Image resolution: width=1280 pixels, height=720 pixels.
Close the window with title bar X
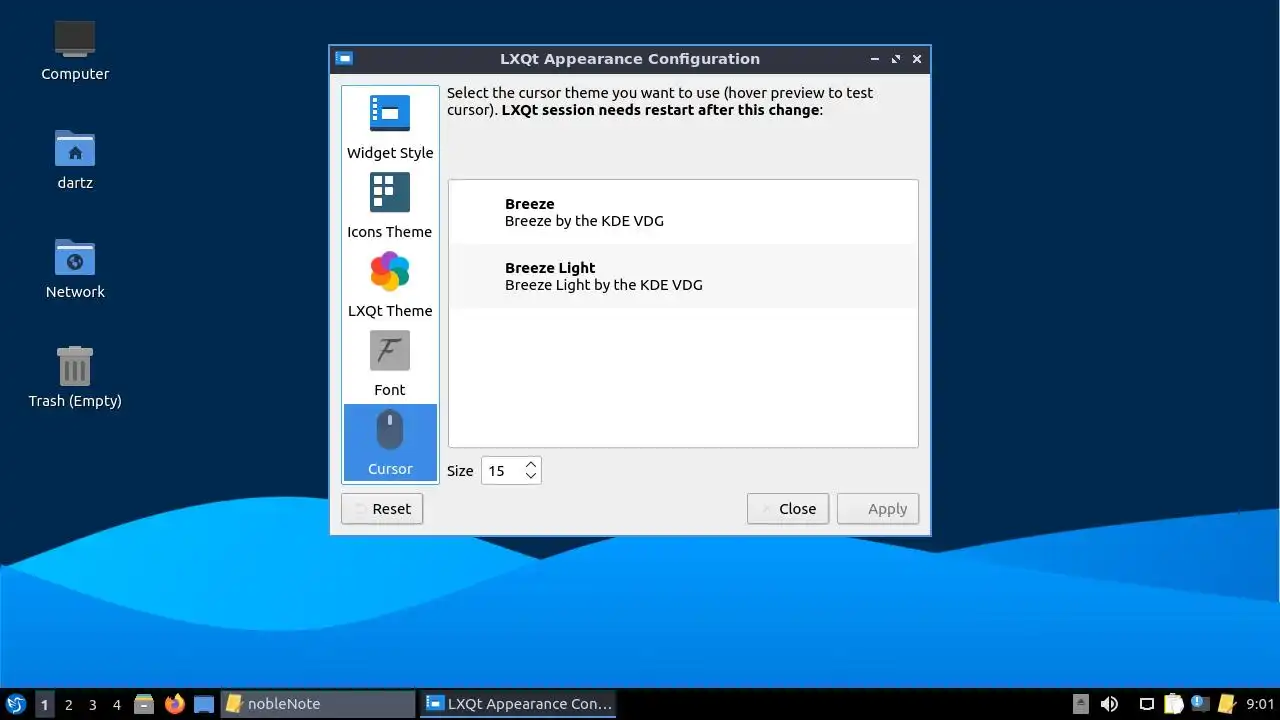pyautogui.click(x=917, y=59)
